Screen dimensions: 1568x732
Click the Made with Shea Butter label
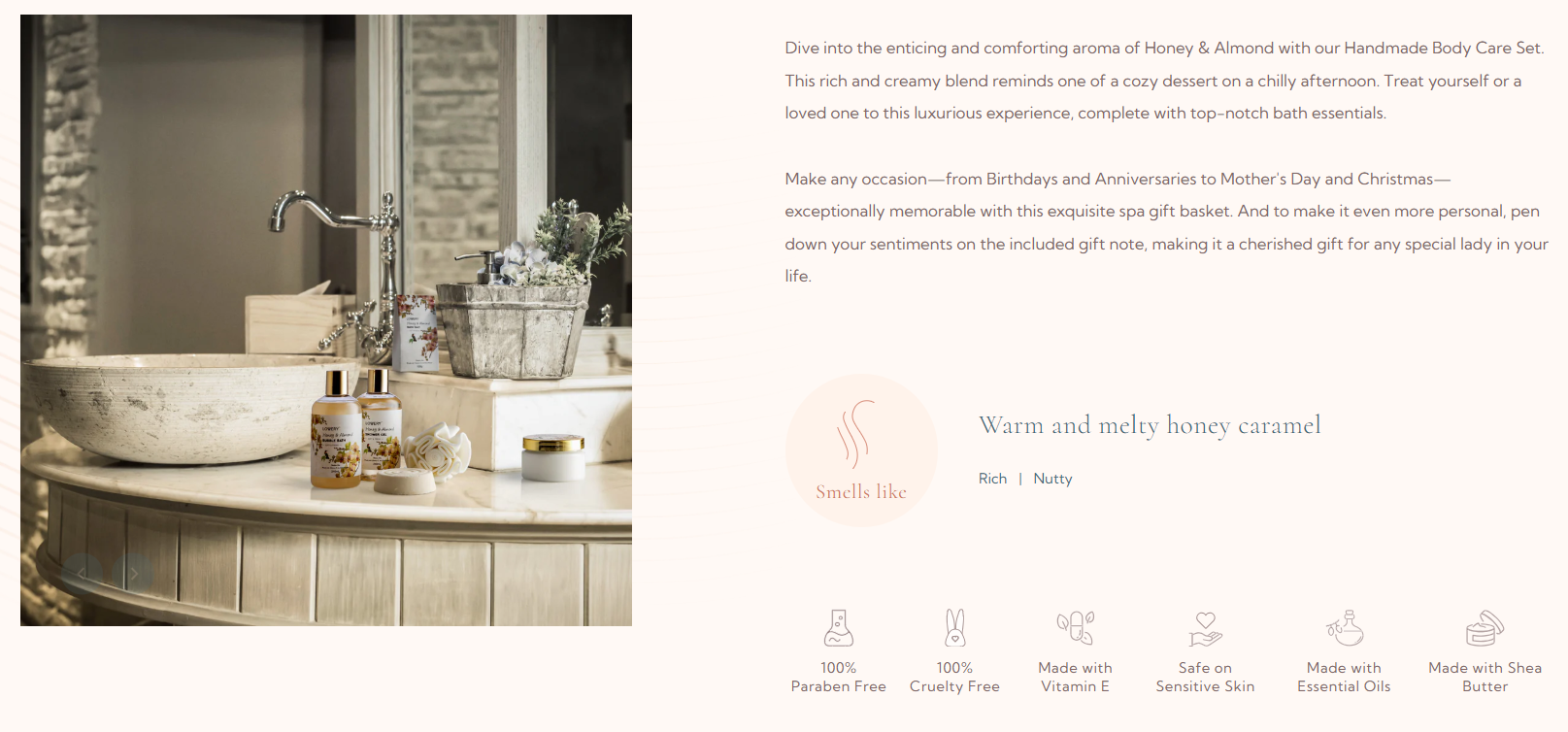(1485, 678)
